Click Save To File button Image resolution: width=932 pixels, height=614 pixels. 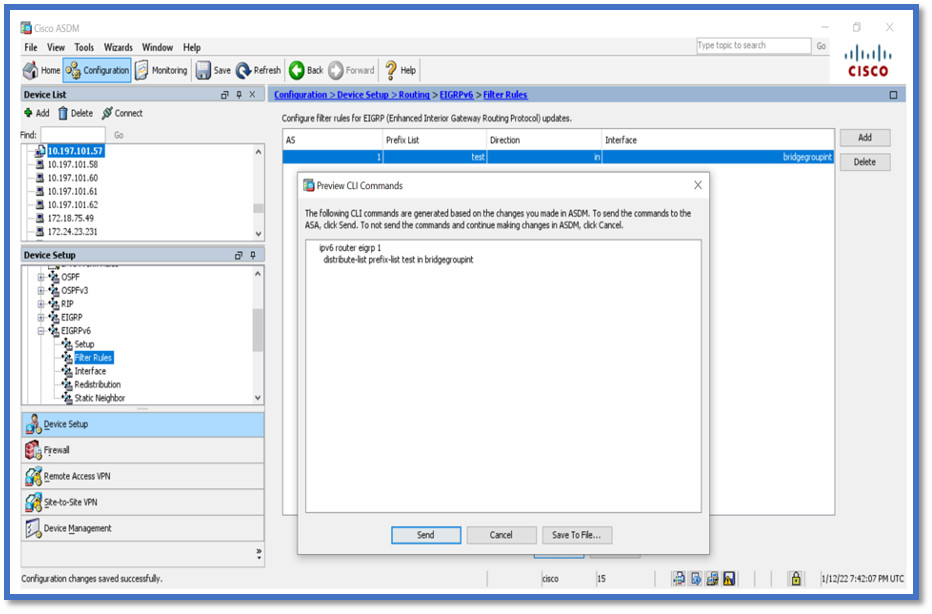[577, 535]
